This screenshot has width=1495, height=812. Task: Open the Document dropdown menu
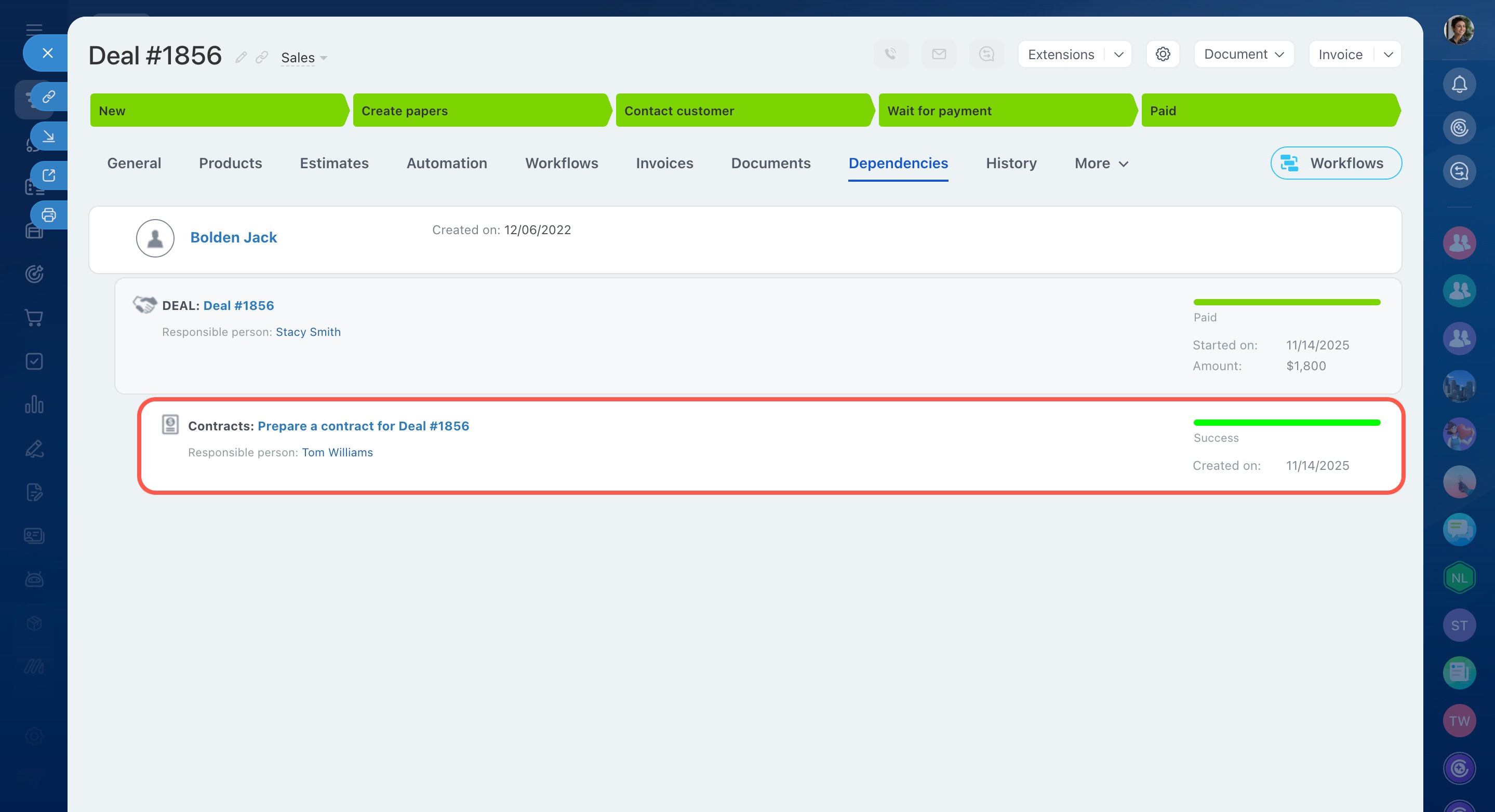click(x=1243, y=54)
